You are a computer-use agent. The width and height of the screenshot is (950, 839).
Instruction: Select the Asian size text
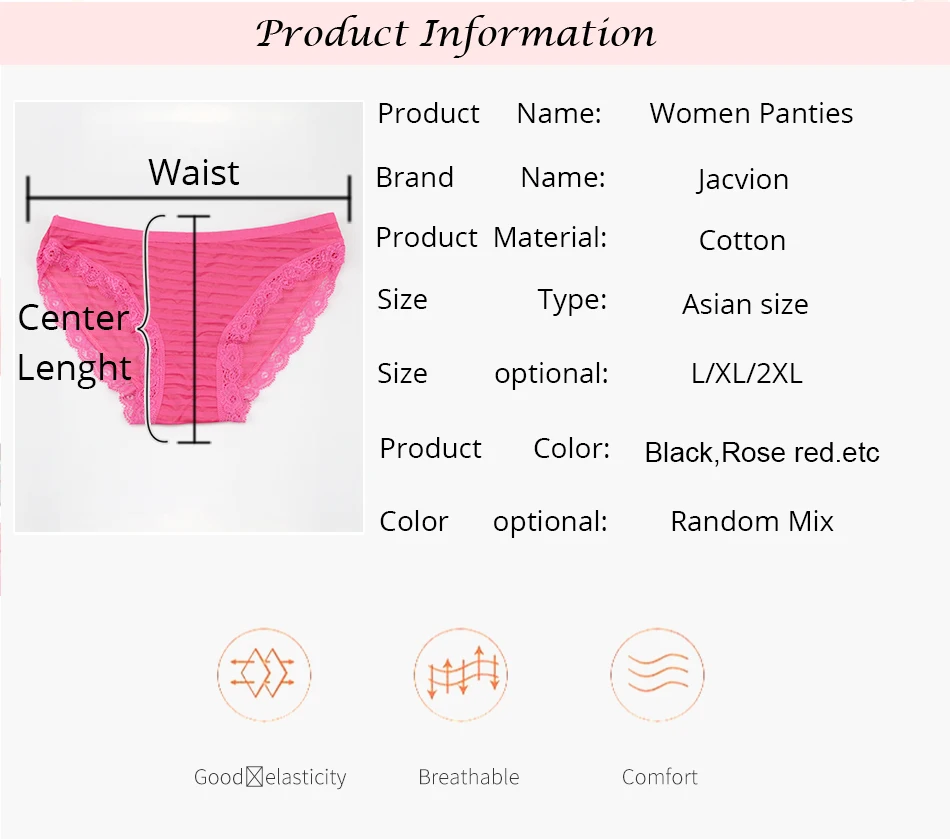[745, 304]
